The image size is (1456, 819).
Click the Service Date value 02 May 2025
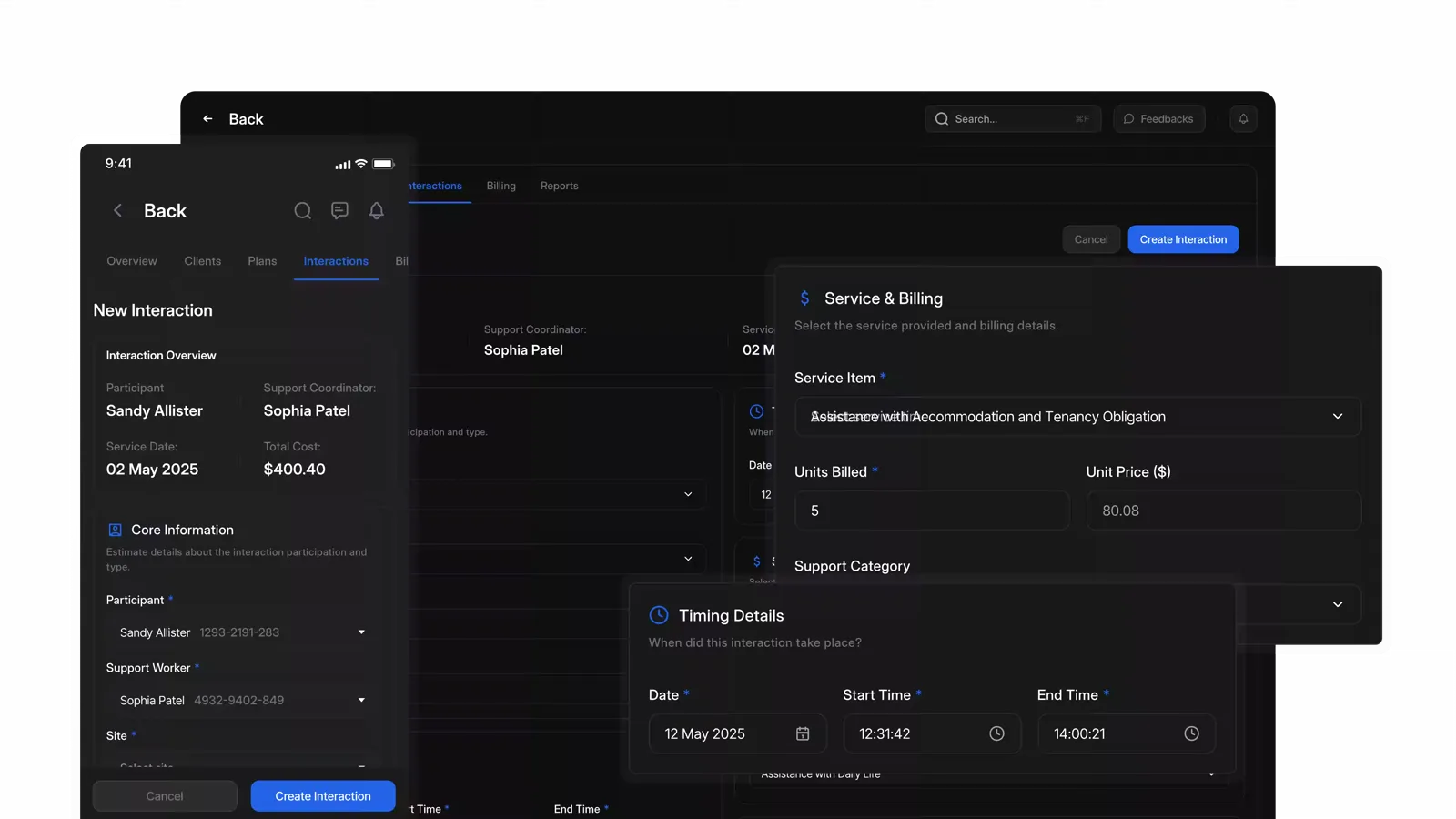[x=152, y=470]
